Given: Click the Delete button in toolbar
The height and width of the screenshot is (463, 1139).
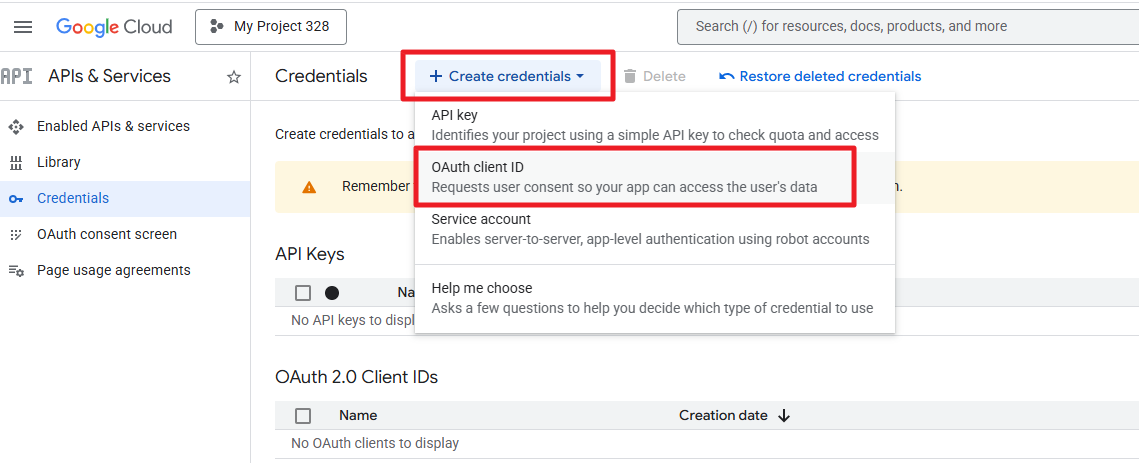Looking at the screenshot, I should pyautogui.click(x=654, y=76).
